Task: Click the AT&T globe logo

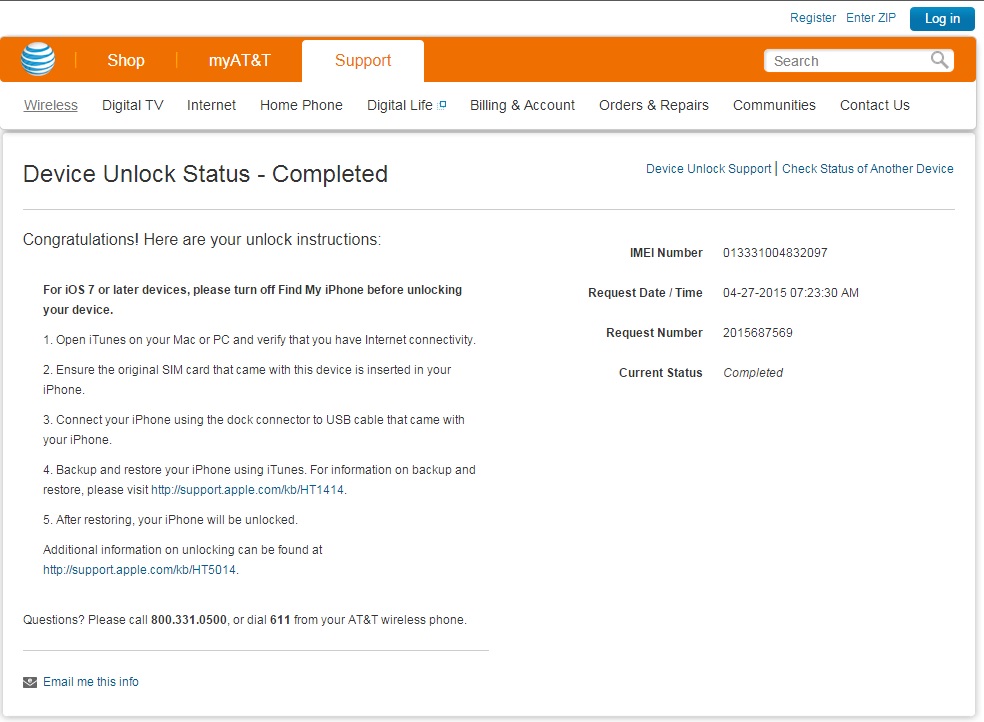Action: [x=38, y=59]
